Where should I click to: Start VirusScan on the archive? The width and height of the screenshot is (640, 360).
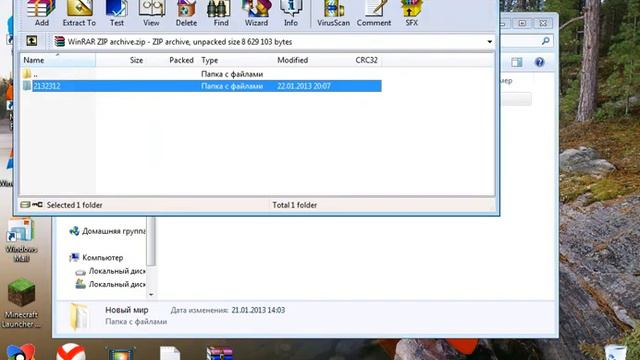point(333,14)
